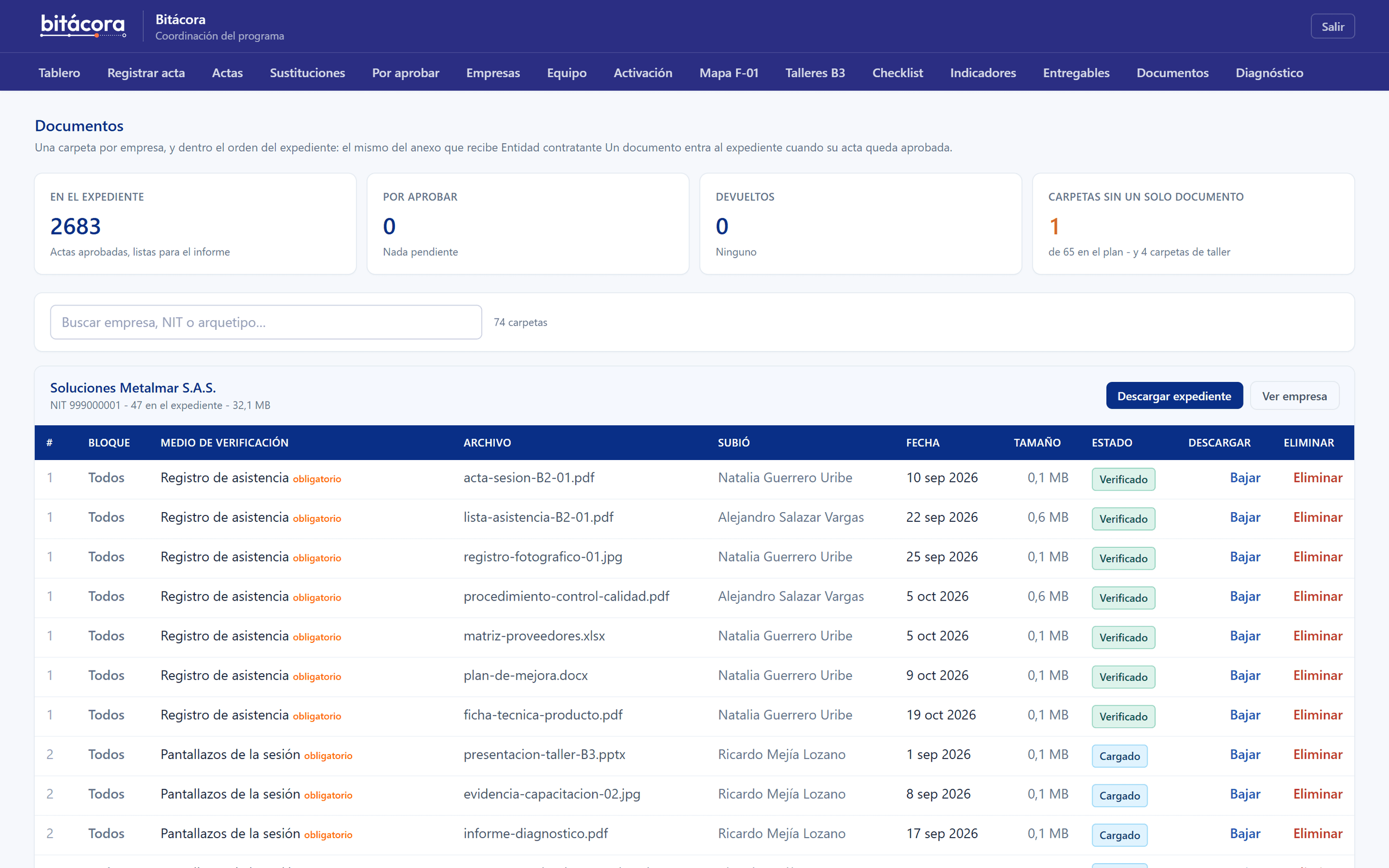Bajar informe-diagnostico.pdf
The image size is (1389, 868).
1245,834
